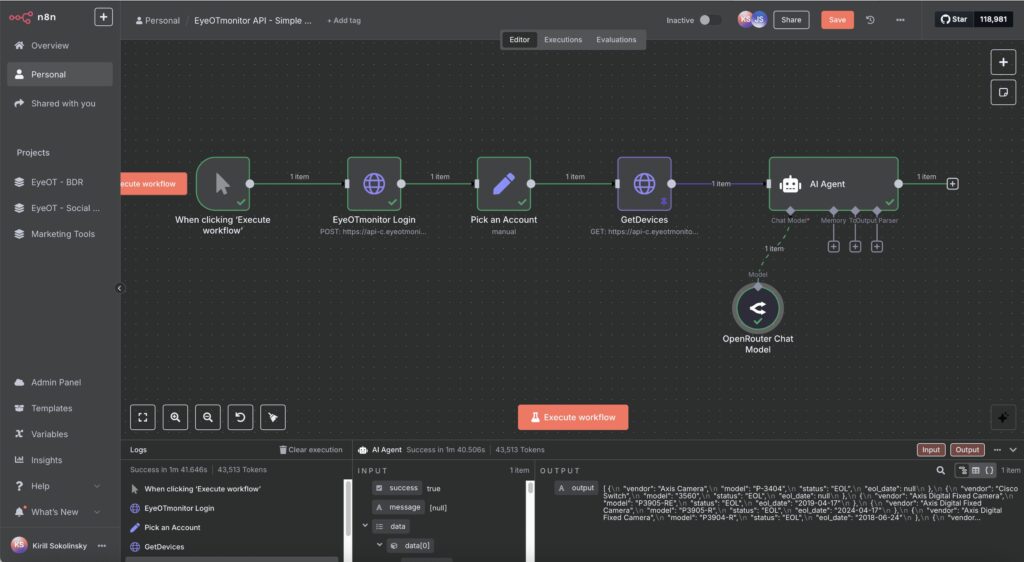This screenshot has width=1024, height=562.
Task: Open the n8n logo home link
Action: click(x=33, y=17)
